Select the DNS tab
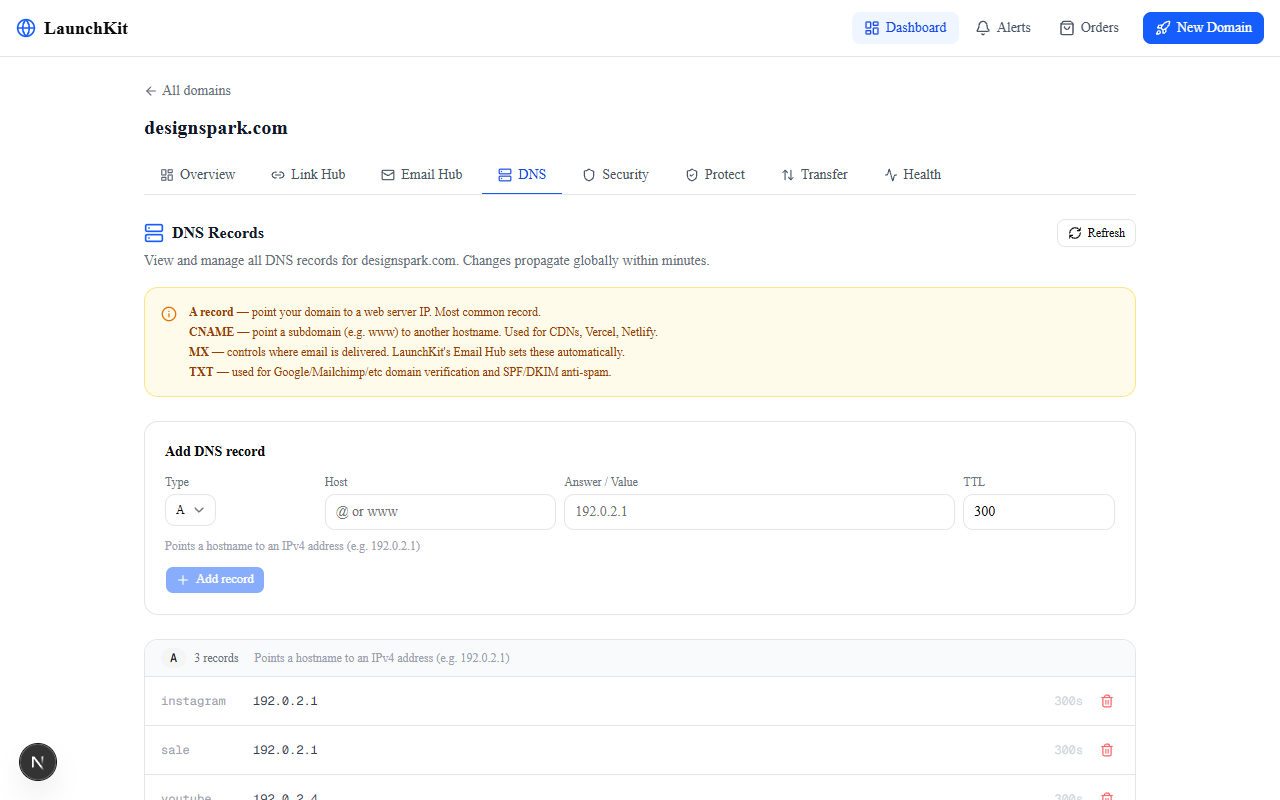The image size is (1280, 800). pos(522,175)
